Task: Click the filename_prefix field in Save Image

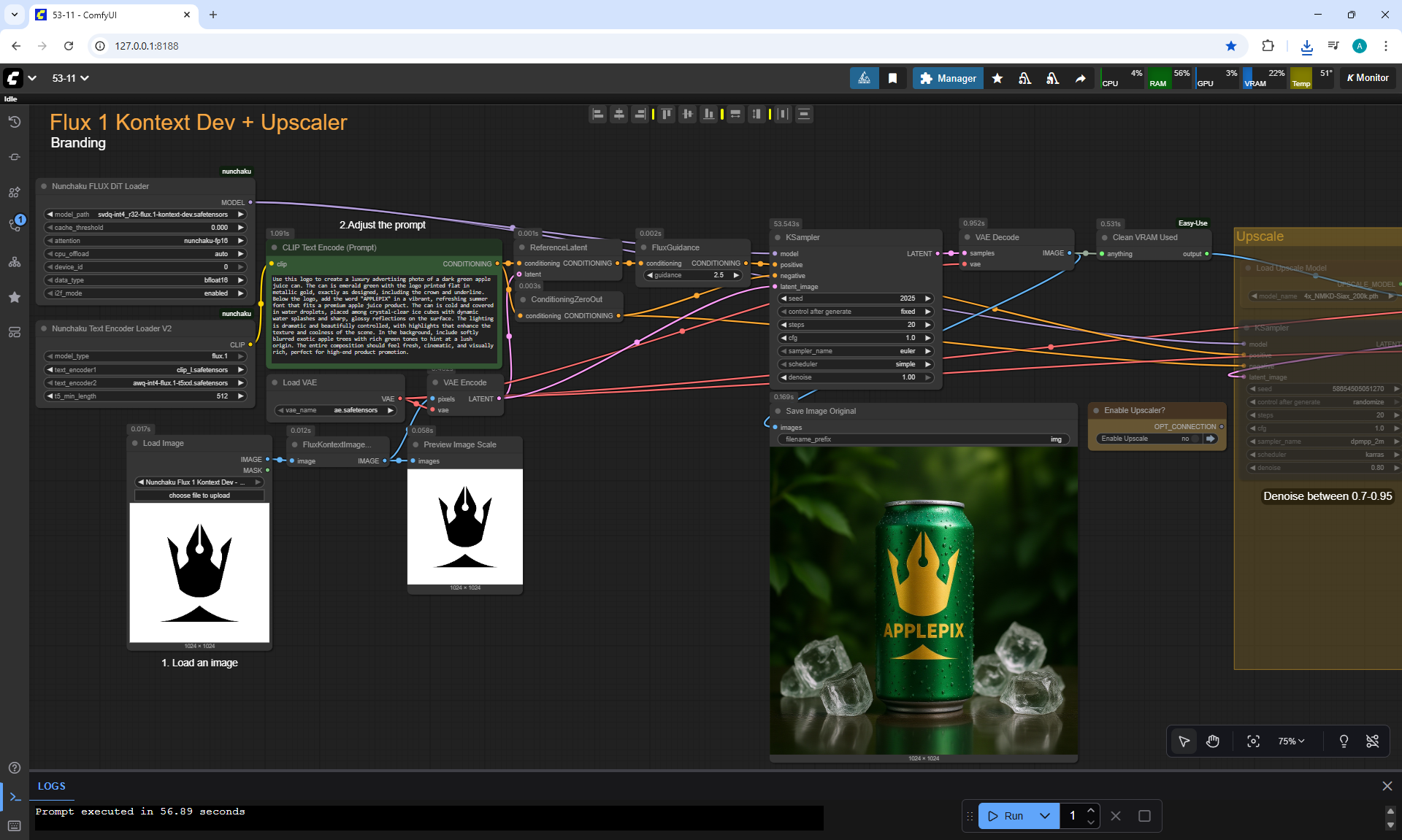Action: click(922, 439)
